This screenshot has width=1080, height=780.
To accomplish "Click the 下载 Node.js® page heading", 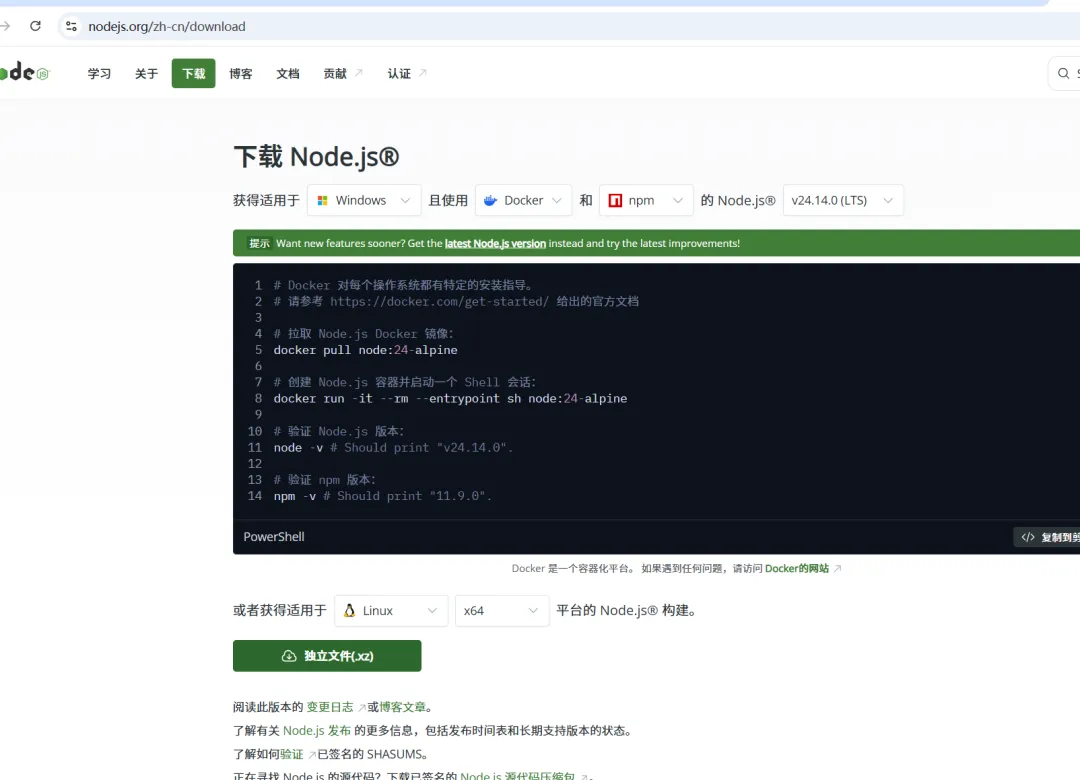I will click(316, 156).
